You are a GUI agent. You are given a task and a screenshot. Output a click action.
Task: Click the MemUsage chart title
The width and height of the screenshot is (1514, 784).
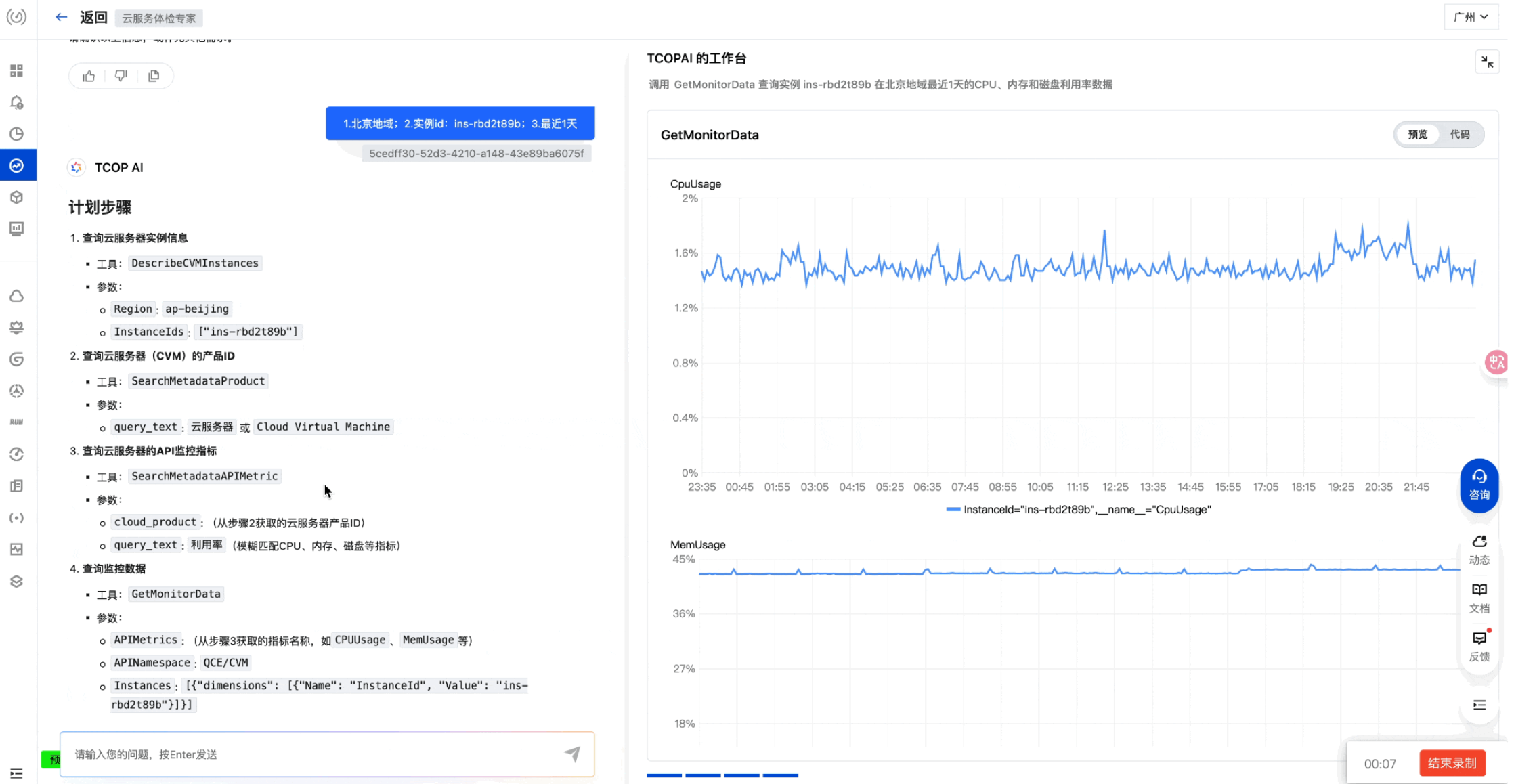pos(697,545)
